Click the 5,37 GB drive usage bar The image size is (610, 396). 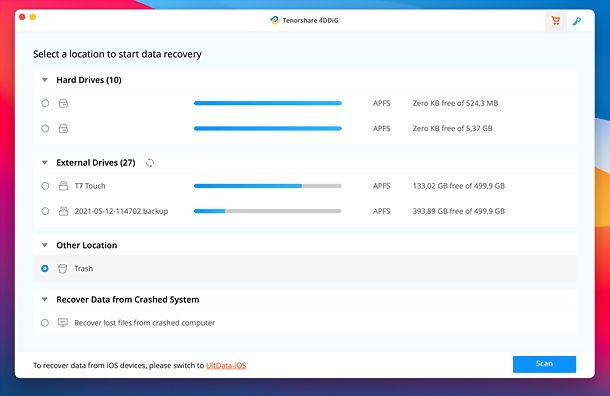(x=268, y=128)
